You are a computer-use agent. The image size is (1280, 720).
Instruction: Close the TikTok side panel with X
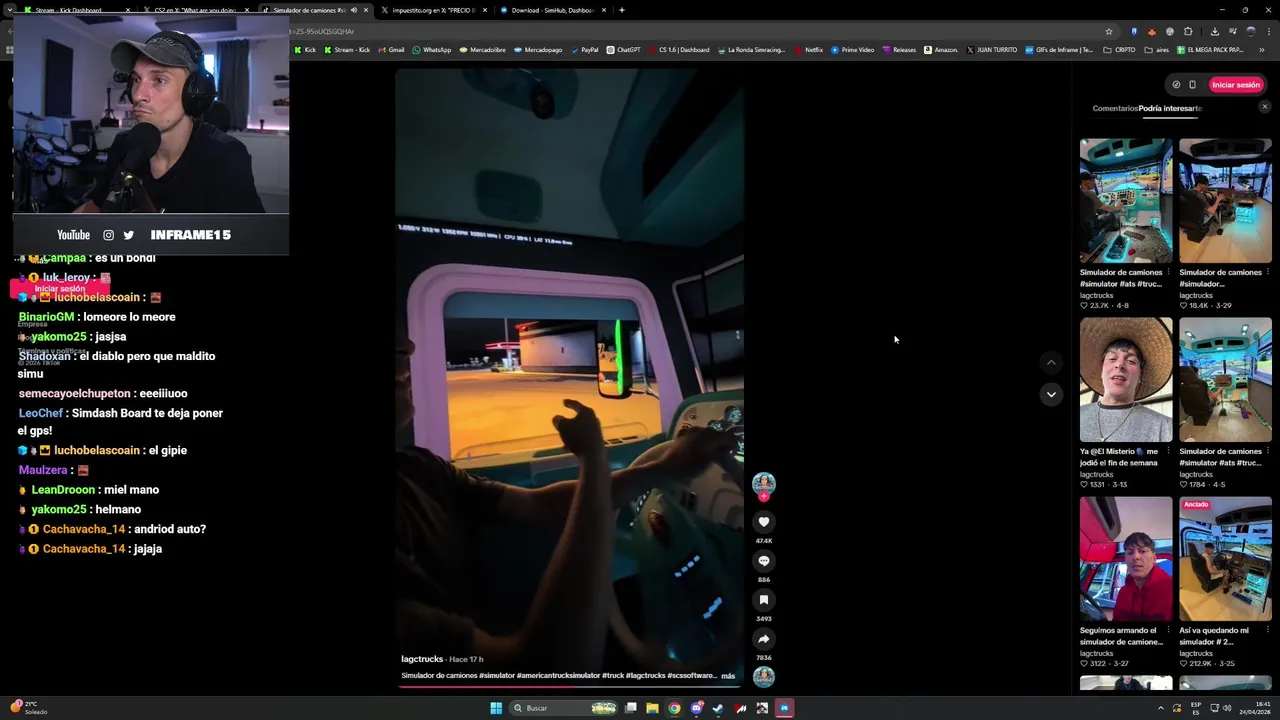tap(1264, 107)
